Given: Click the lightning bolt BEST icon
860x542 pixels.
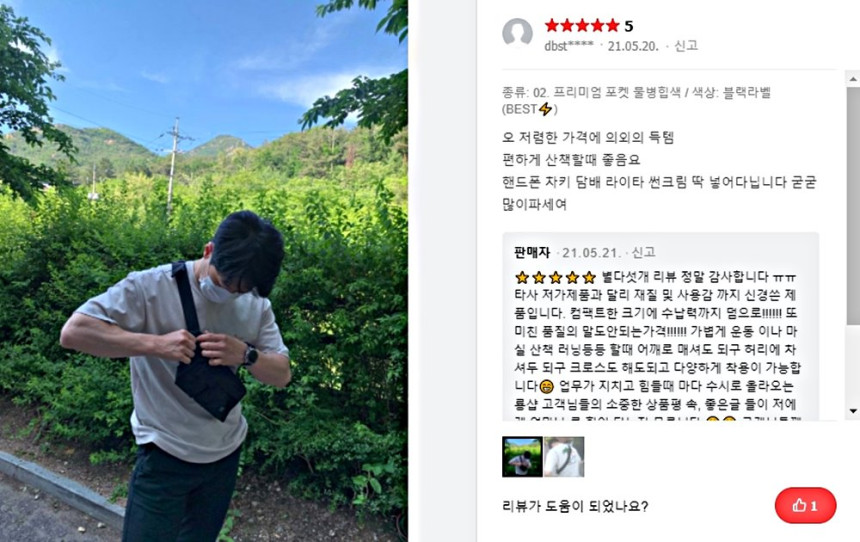Looking at the screenshot, I should coord(545,109).
